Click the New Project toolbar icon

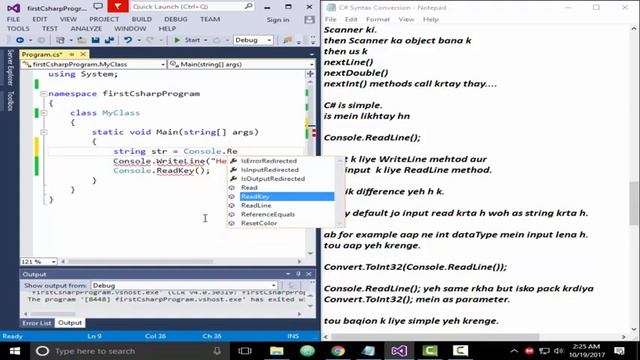(x=60, y=40)
